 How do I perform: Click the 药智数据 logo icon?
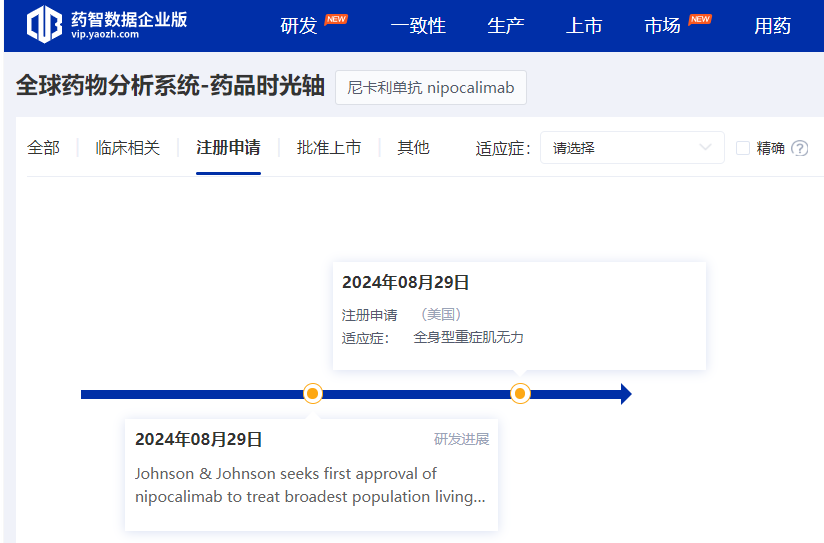[43, 25]
